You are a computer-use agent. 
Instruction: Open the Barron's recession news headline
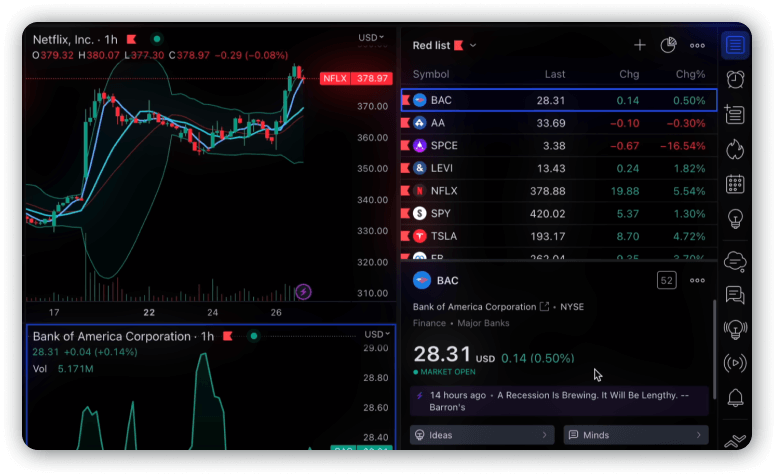559,401
